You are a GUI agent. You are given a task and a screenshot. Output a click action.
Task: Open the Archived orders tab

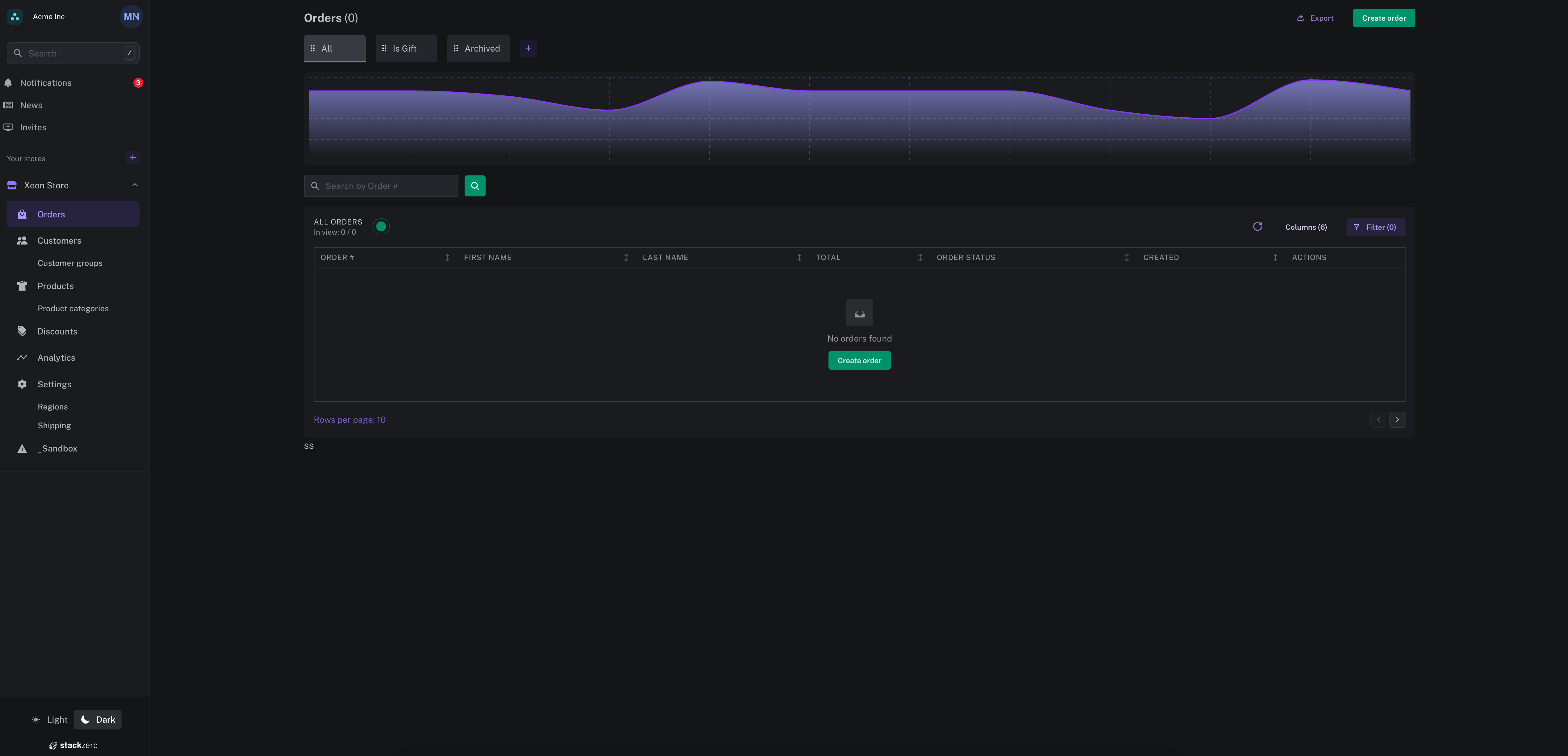[x=478, y=48]
